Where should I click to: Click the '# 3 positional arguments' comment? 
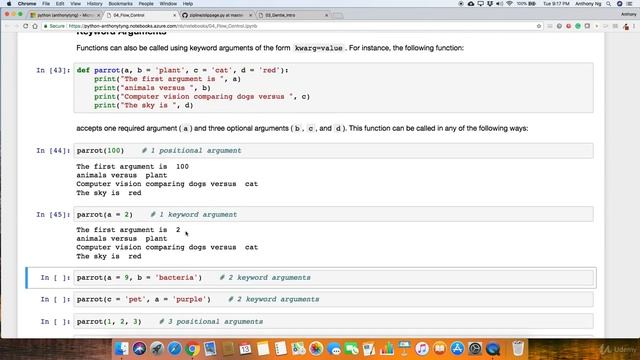(x=211, y=322)
